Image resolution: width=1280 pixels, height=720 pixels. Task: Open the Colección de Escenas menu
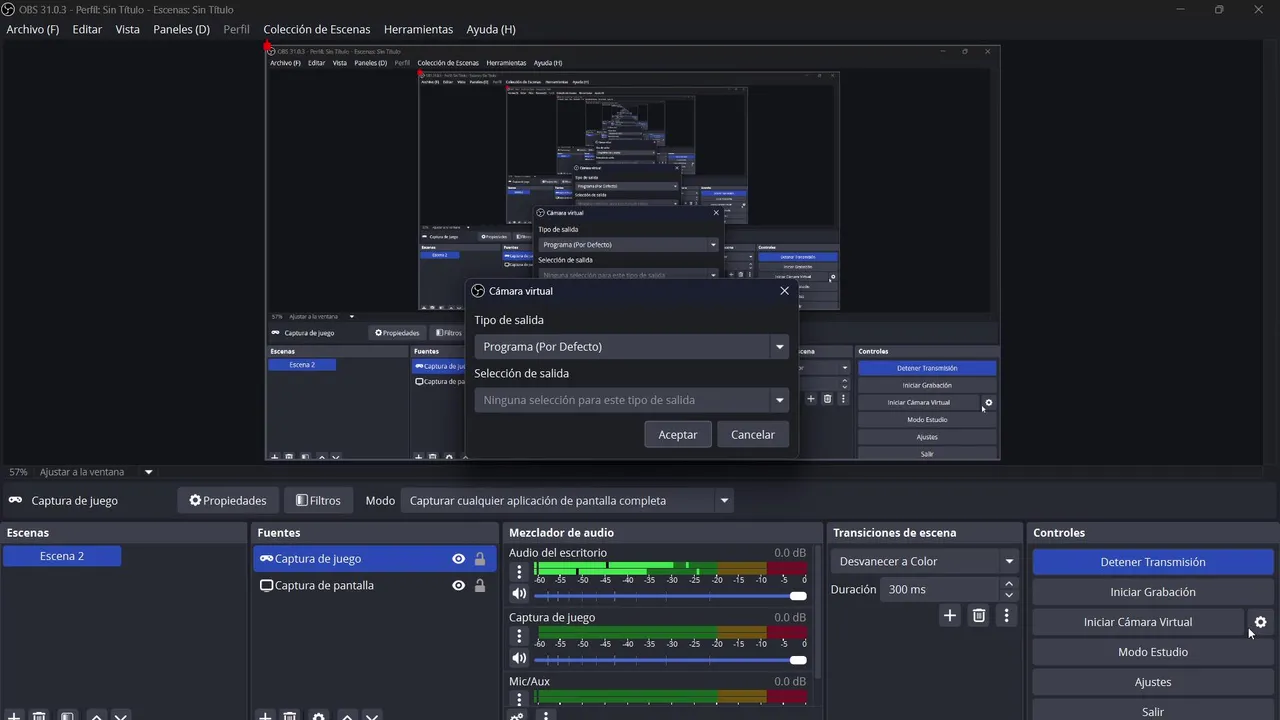[x=317, y=29]
